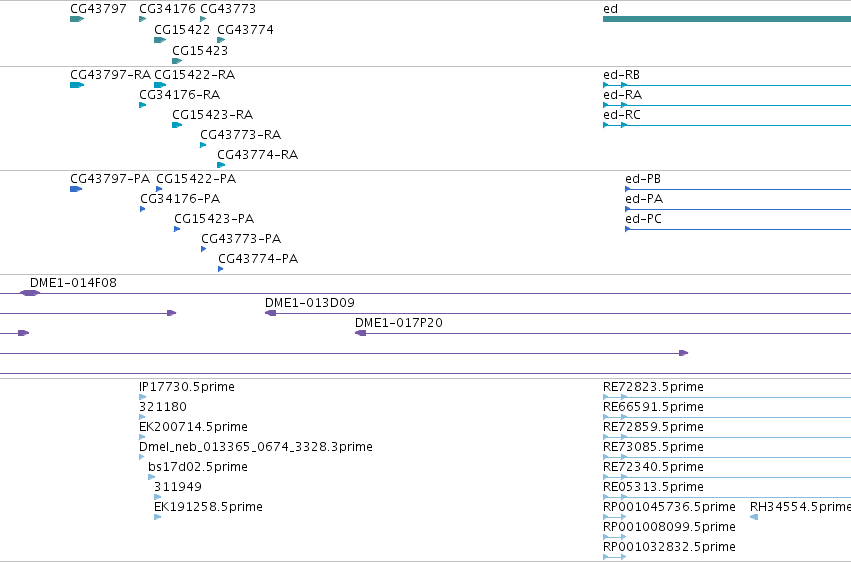The height and width of the screenshot is (562, 851).
Task: Click the ed gene bar
Action: 727,19
